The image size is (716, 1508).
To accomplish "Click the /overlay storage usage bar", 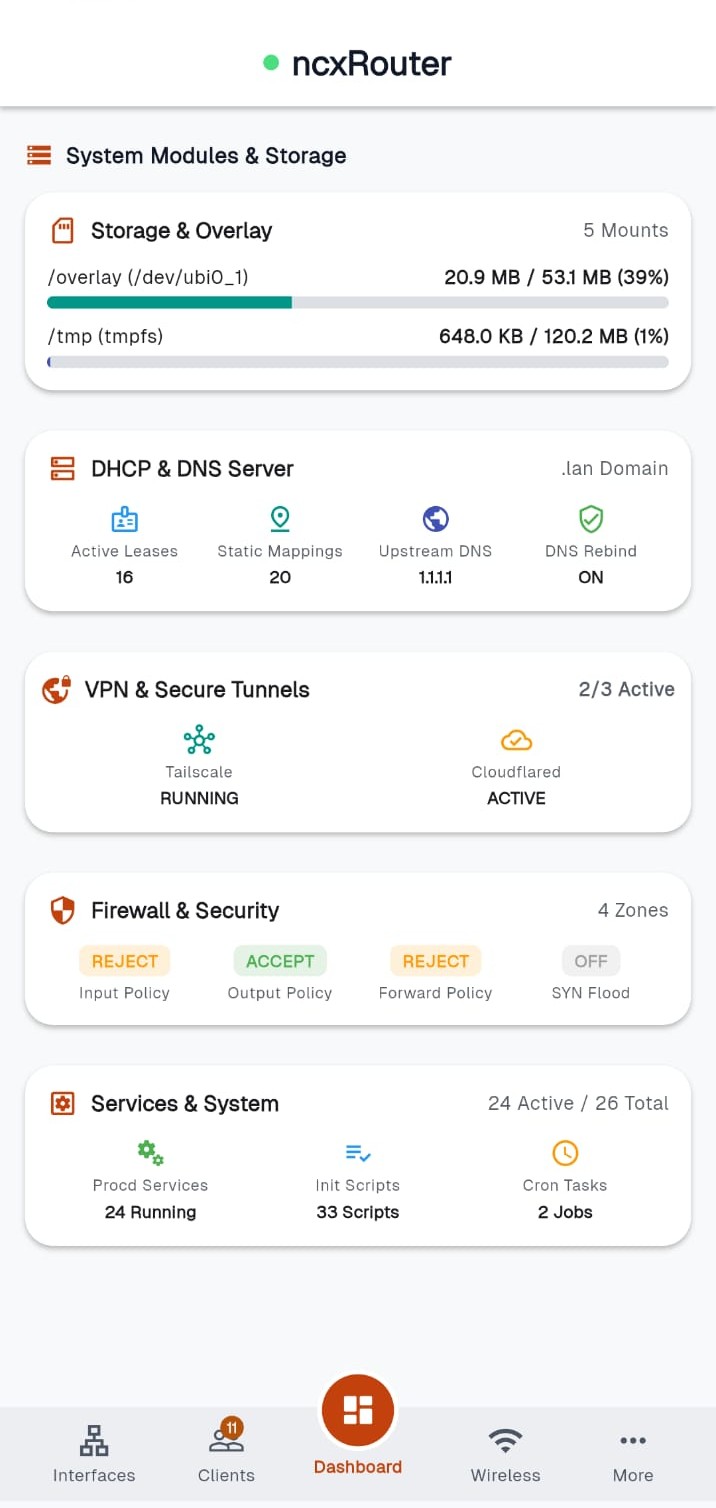I will [358, 302].
